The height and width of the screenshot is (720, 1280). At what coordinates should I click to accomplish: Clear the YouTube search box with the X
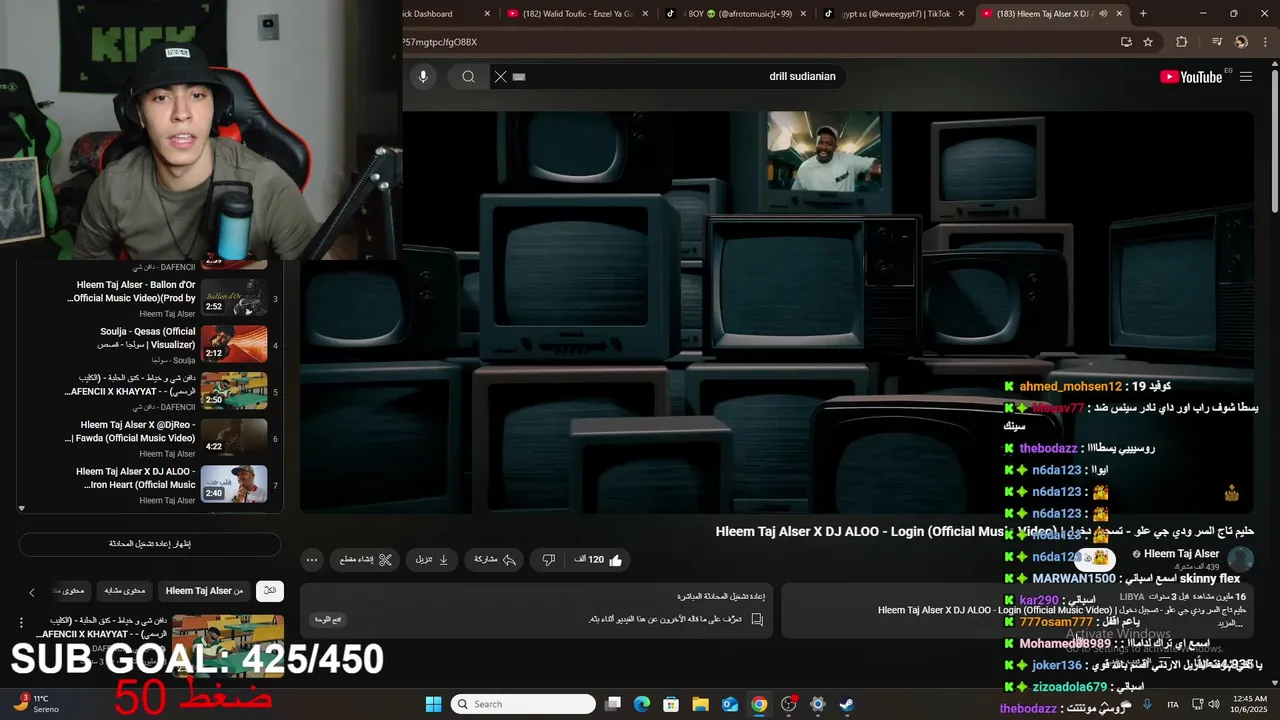coord(501,77)
